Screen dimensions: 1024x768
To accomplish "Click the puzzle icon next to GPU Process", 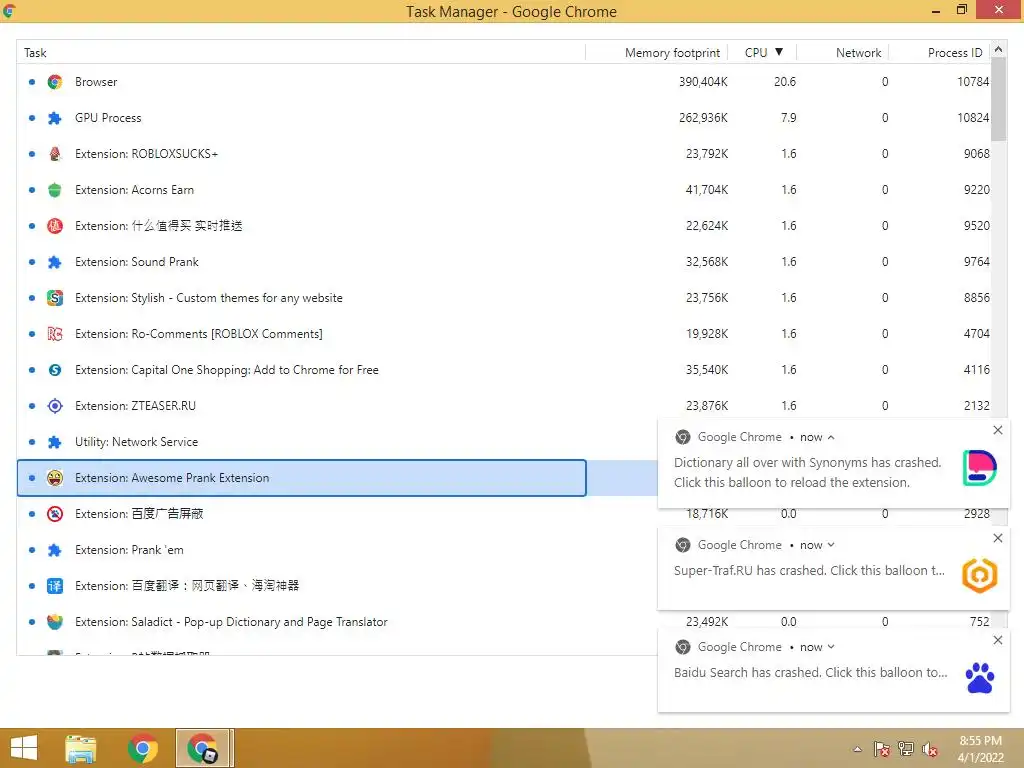I will coord(55,118).
